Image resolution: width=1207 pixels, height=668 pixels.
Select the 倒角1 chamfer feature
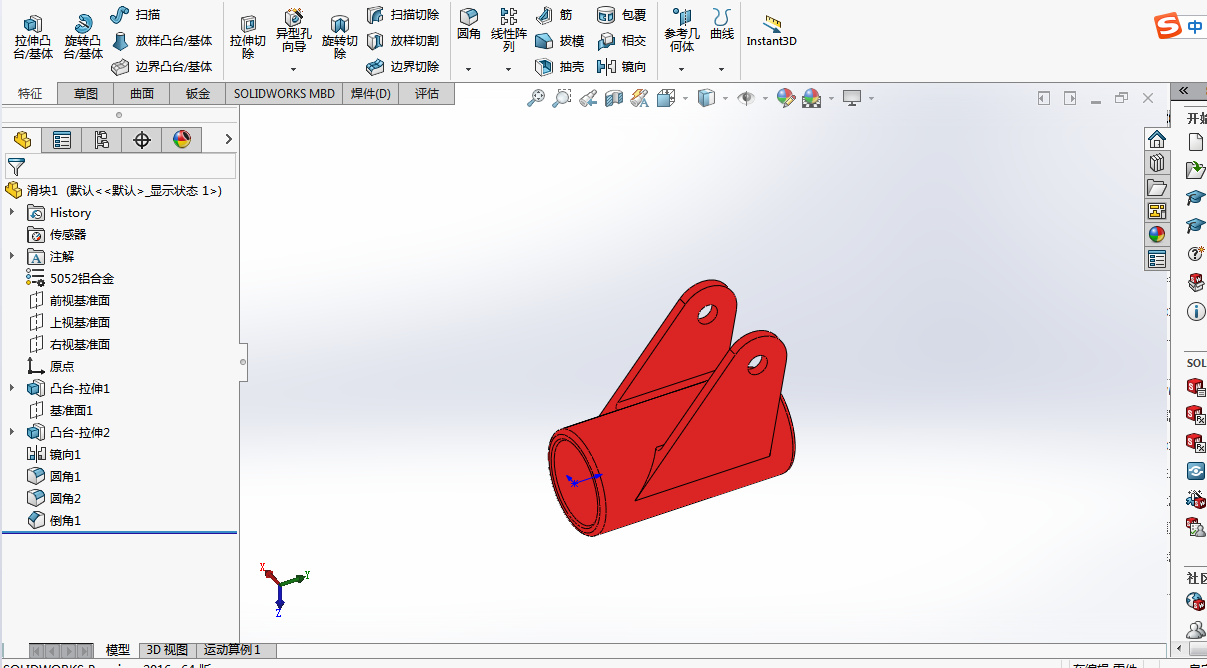tap(65, 520)
